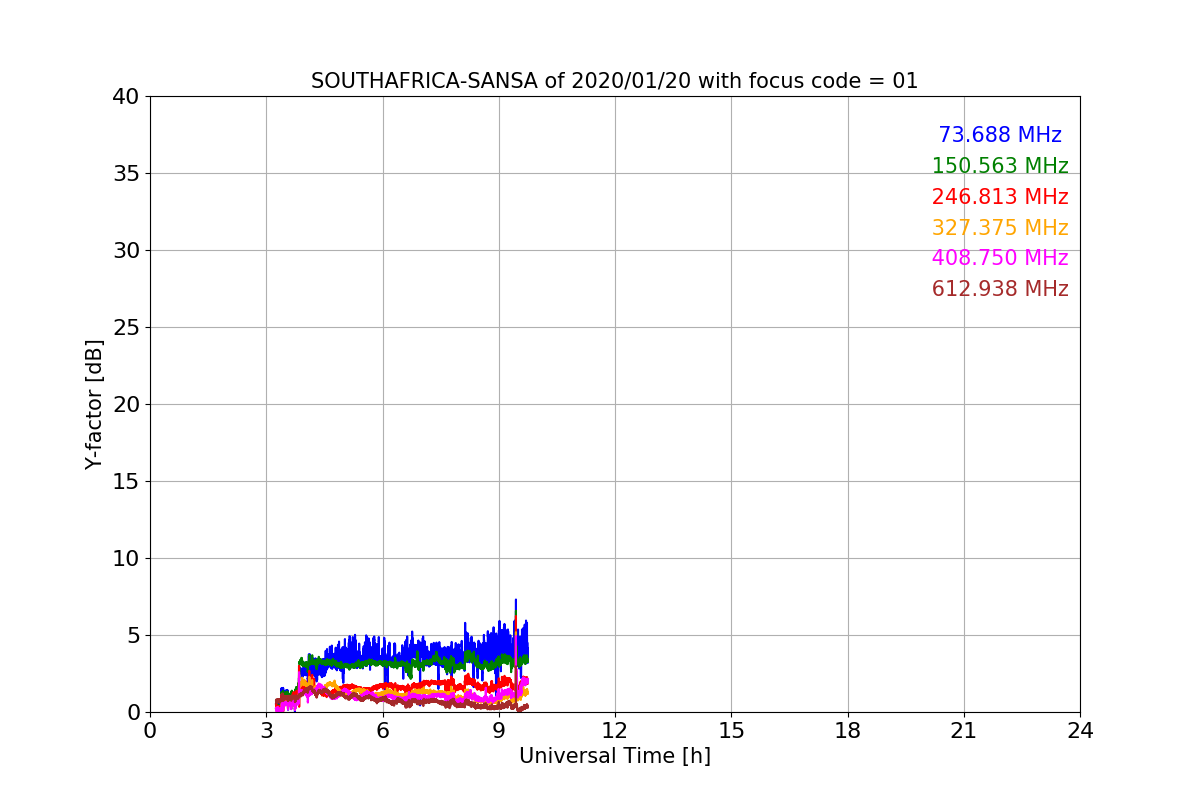Image resolution: width=1200 pixels, height=800 pixels.
Task: Select the 327.375 MHz legend label
Action: click(x=1000, y=228)
